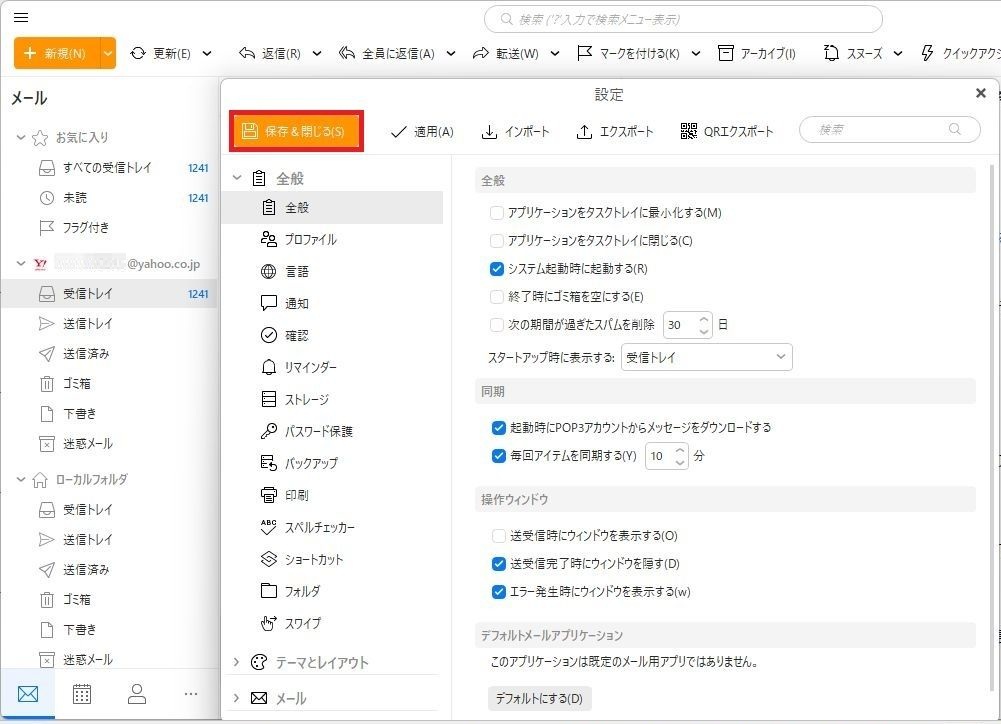The width and height of the screenshot is (1001, 724).
Task: Enable minimize application to task tray checkbox
Action: [497, 213]
